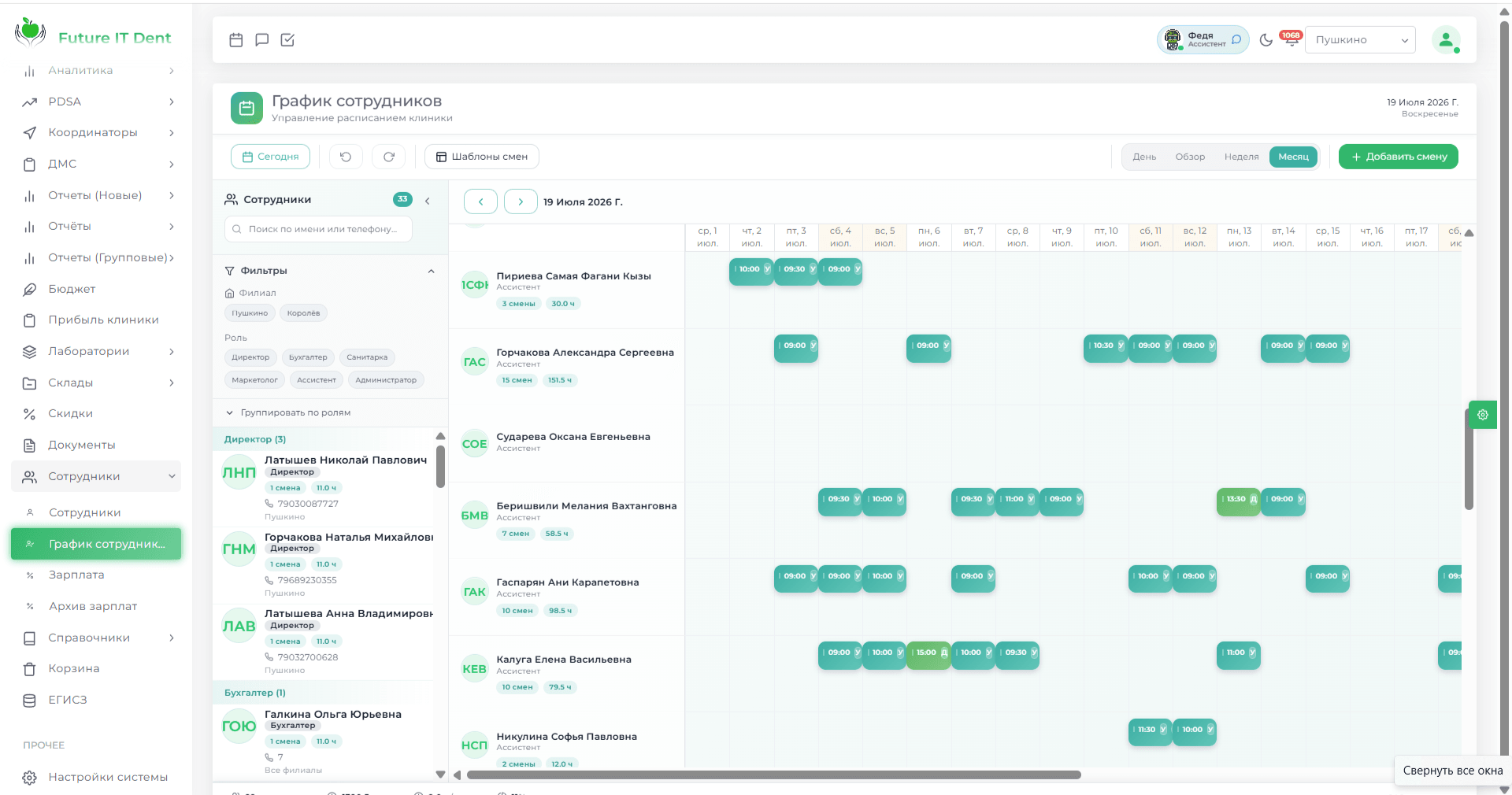Screen dimensions: 1512x795
Task: Expand Координаторы sidebar menu
Action: coord(96,133)
